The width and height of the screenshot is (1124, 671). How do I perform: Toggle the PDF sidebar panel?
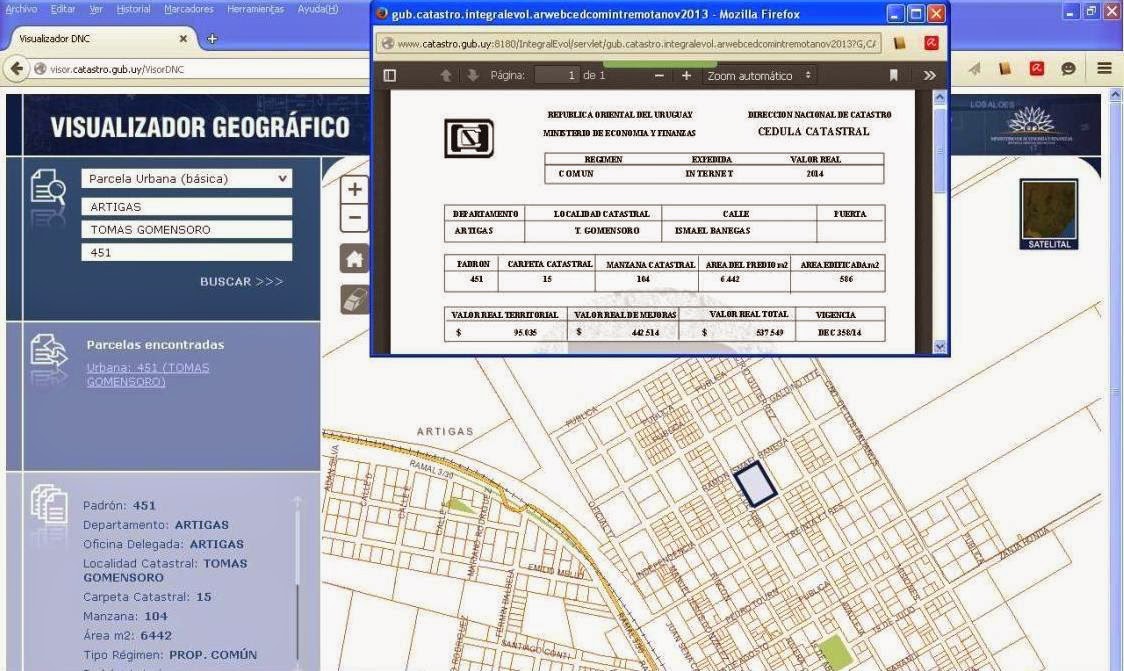[x=389, y=75]
